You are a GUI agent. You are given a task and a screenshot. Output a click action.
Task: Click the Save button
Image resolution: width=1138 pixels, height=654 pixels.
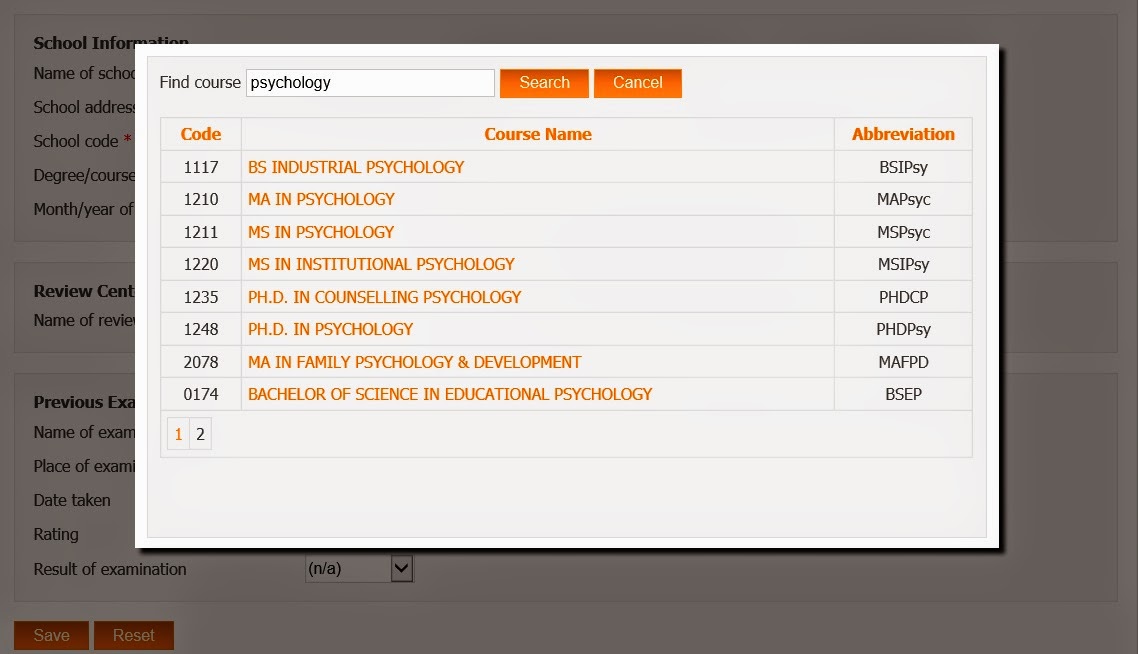50,635
